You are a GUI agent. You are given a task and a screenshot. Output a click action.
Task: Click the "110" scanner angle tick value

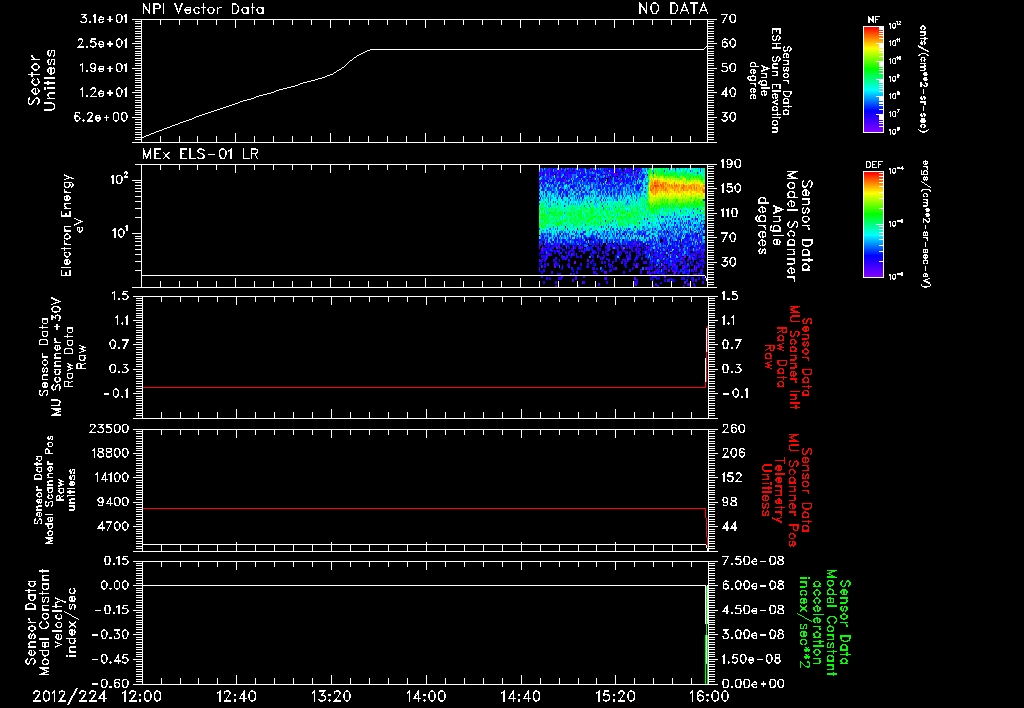pos(731,213)
